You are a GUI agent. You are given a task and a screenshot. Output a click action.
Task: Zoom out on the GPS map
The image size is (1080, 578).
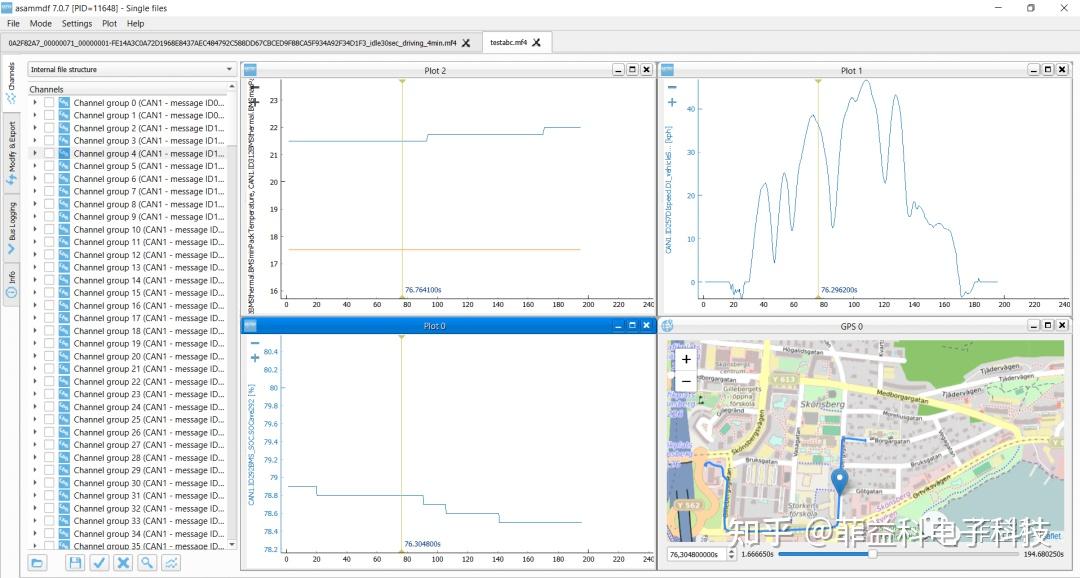coord(686,381)
